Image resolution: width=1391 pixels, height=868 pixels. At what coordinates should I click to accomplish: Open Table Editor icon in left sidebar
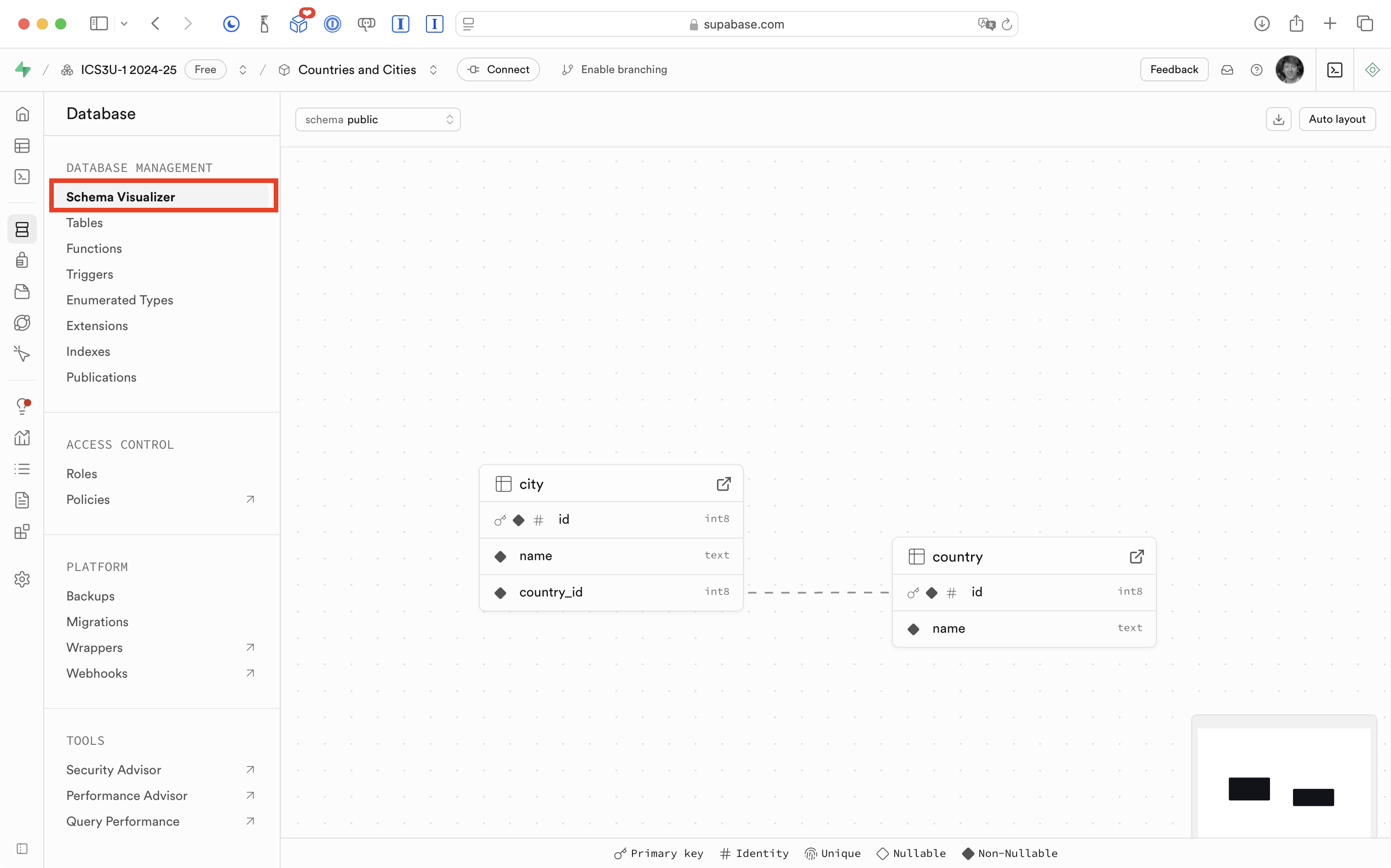(22, 146)
